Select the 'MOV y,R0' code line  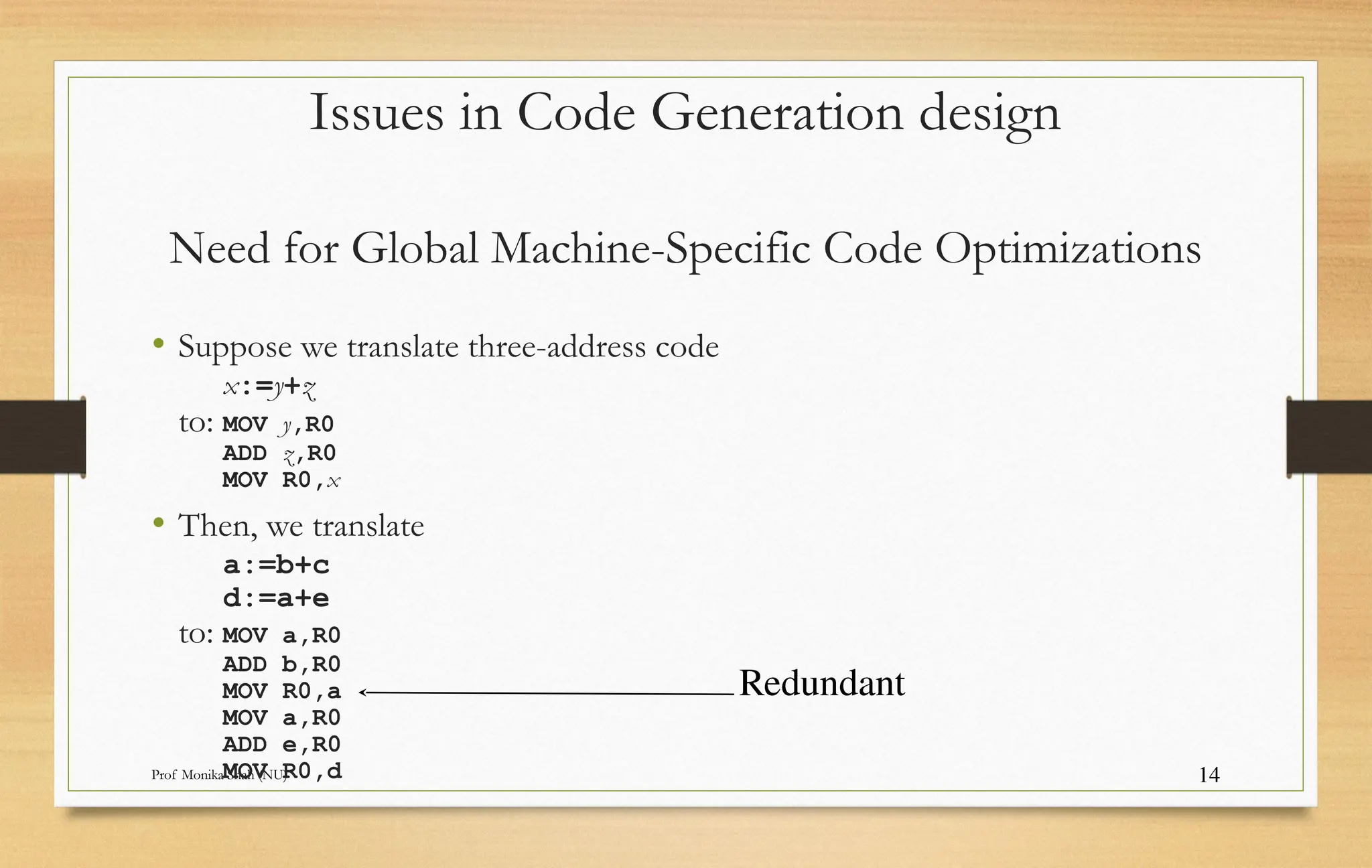coord(278,425)
